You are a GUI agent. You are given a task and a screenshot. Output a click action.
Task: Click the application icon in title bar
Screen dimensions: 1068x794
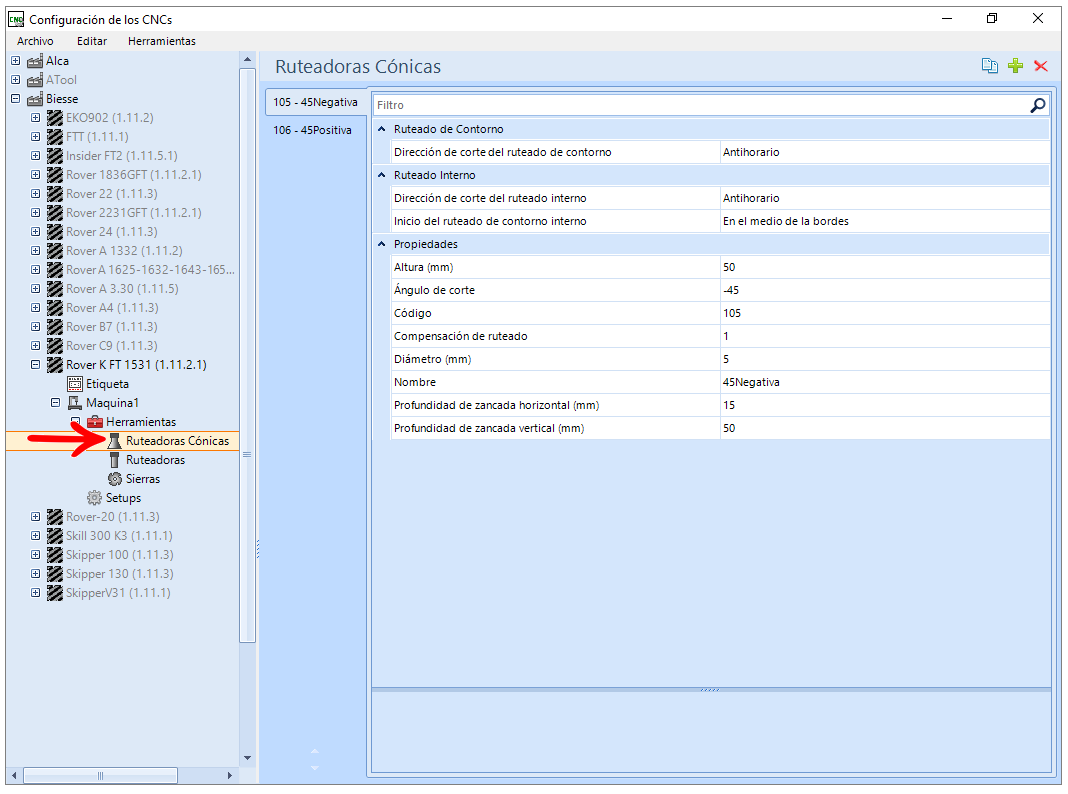click(x=16, y=19)
